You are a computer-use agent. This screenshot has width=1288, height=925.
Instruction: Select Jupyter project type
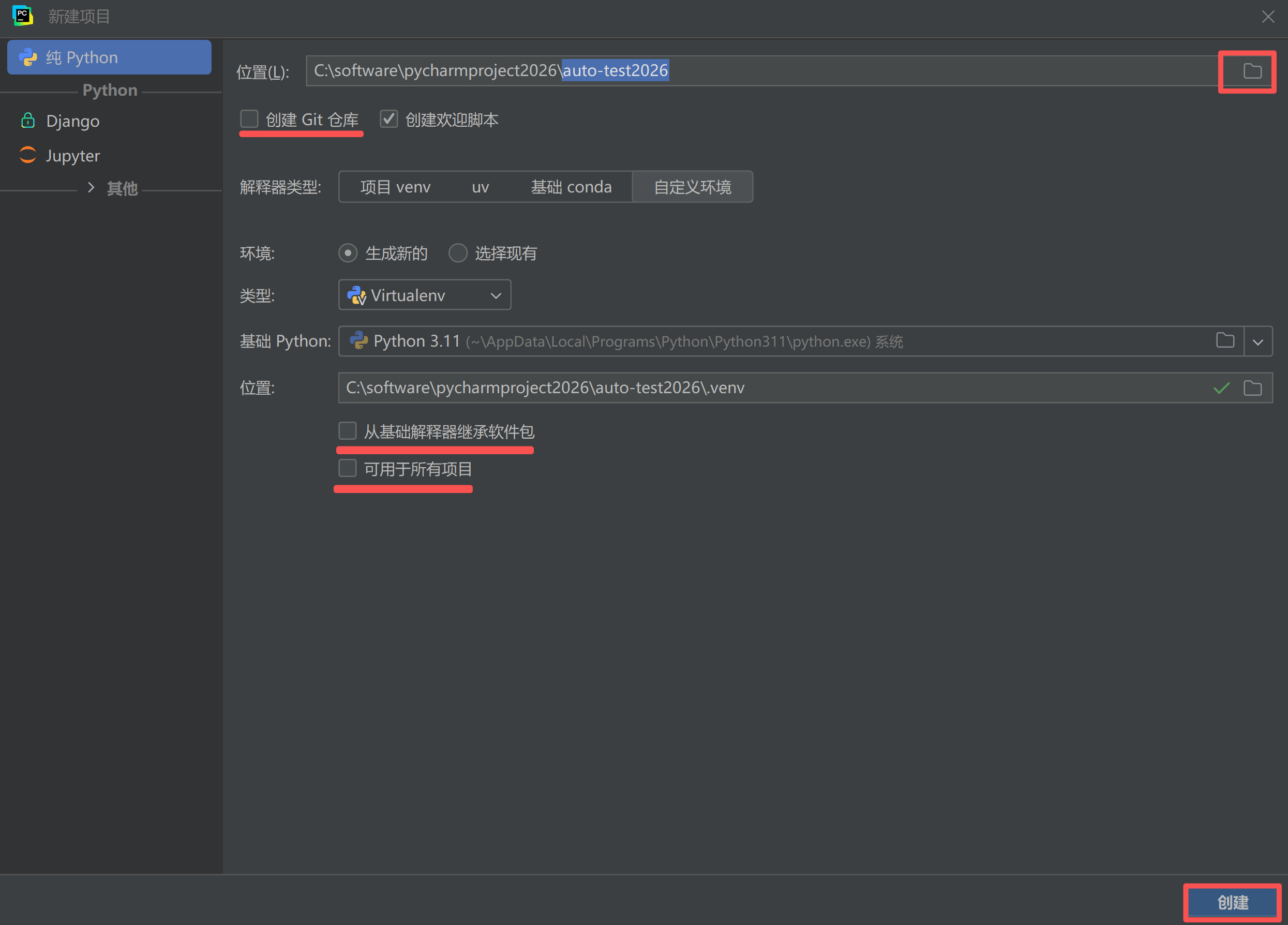[x=109, y=155]
